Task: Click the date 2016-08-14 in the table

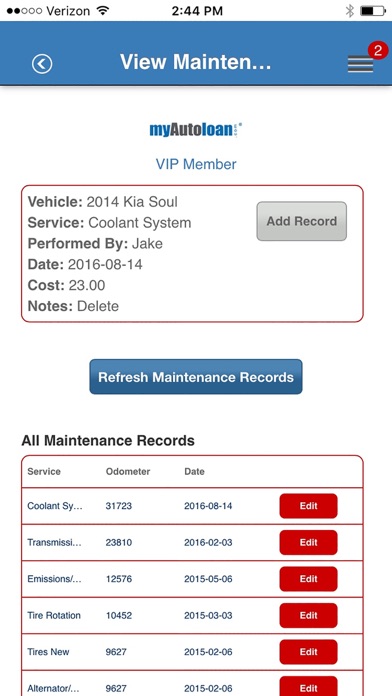Action: pos(208,506)
